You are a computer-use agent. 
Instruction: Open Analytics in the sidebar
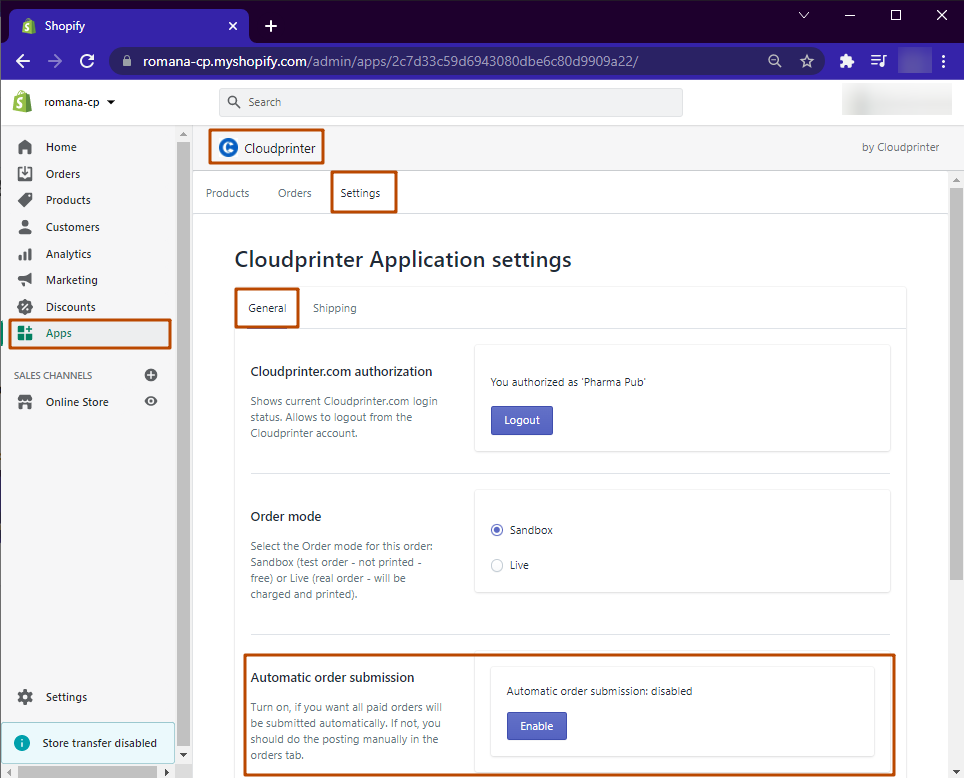68,254
